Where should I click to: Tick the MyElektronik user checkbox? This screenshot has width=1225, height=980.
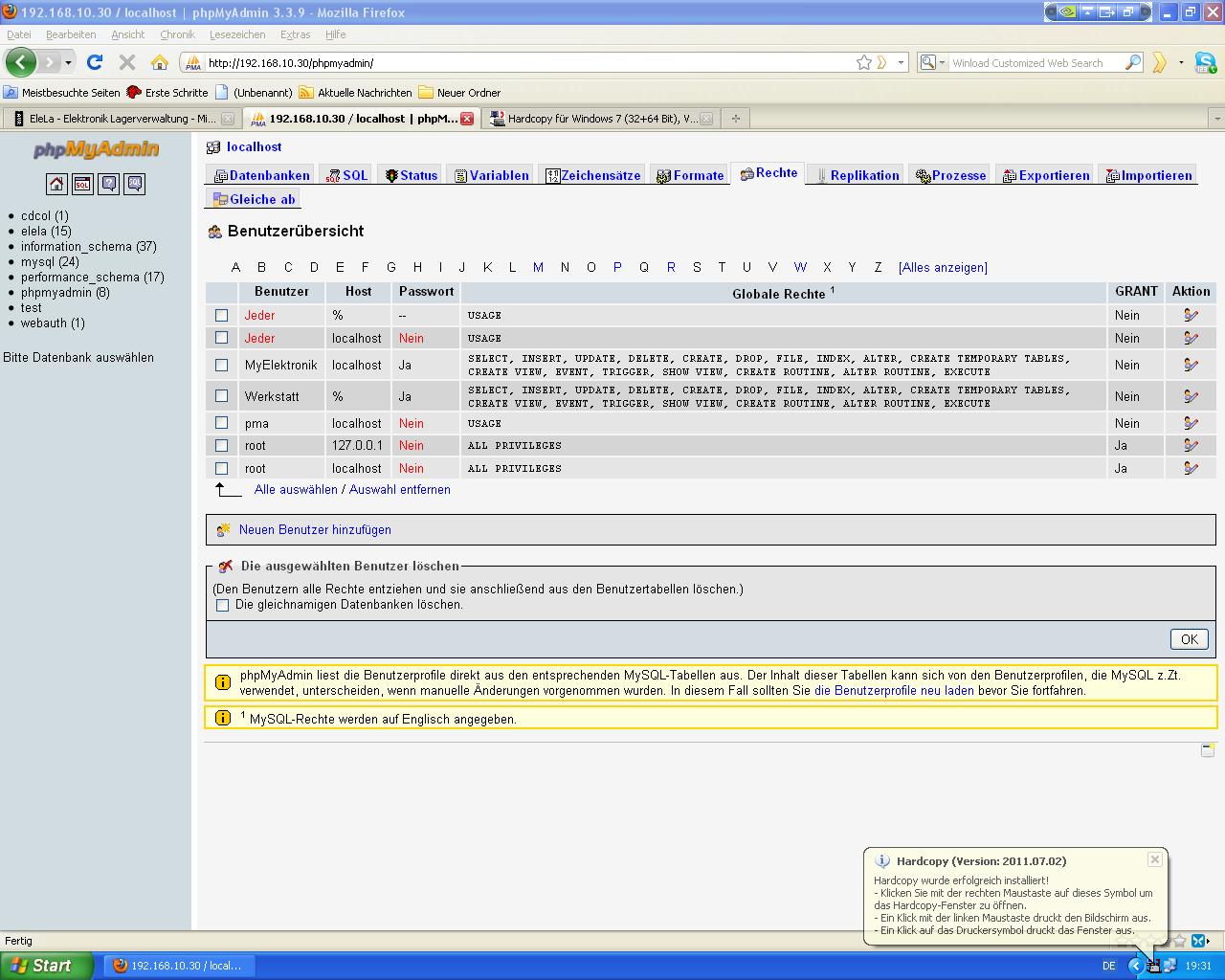pos(222,365)
